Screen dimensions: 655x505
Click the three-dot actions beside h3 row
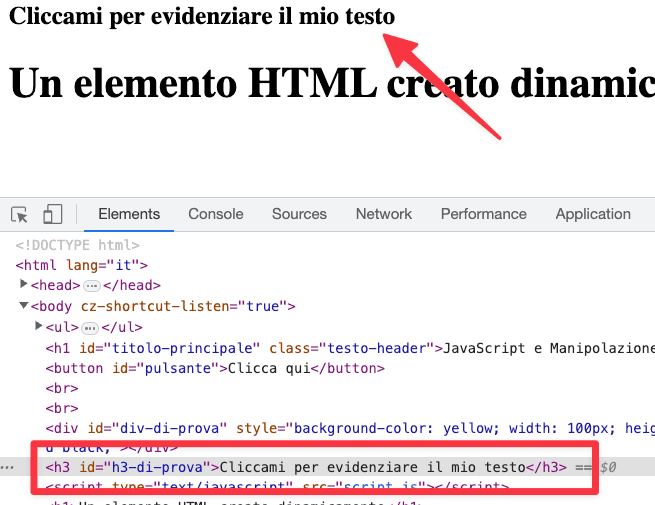tap(7, 467)
